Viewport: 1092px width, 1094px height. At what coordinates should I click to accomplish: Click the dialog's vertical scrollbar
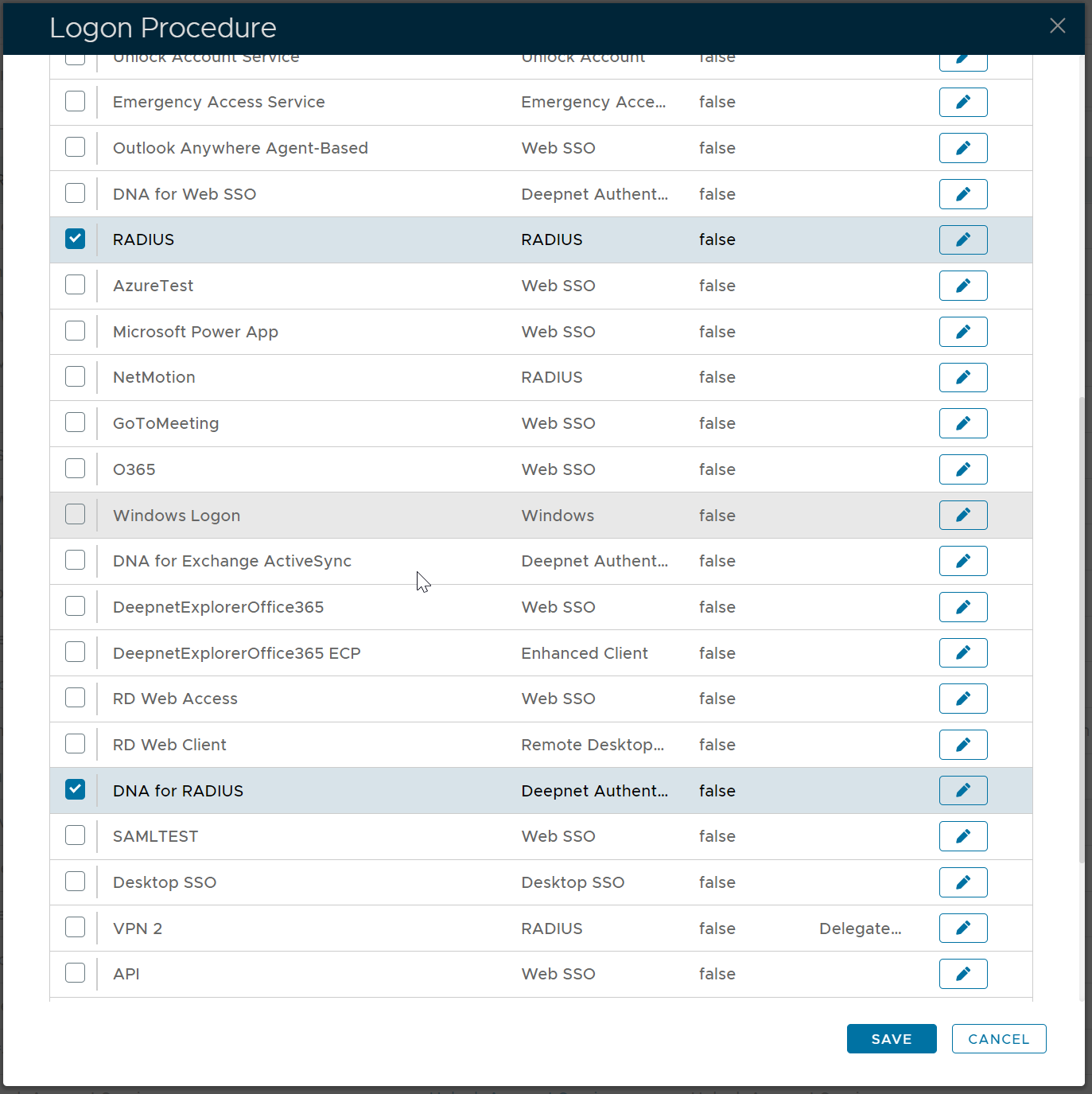[1081, 629]
